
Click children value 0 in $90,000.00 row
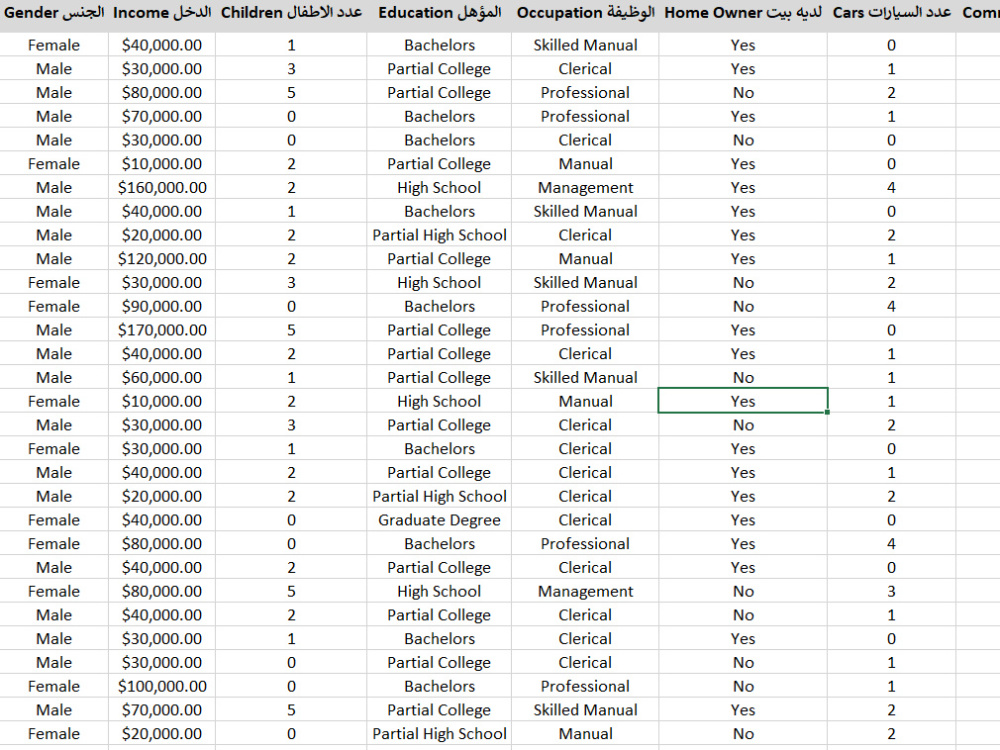click(x=291, y=306)
